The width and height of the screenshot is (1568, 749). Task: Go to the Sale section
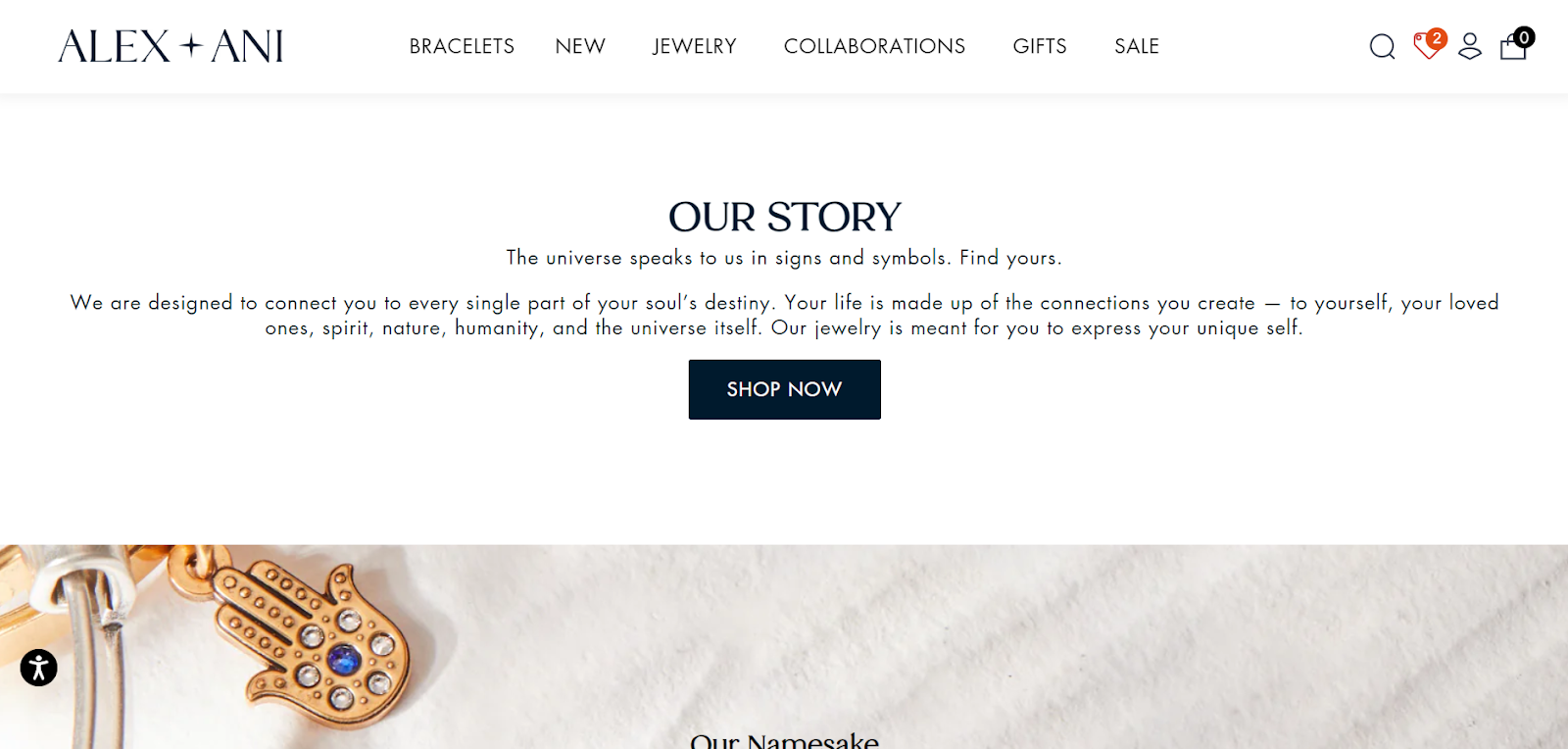[x=1137, y=46]
